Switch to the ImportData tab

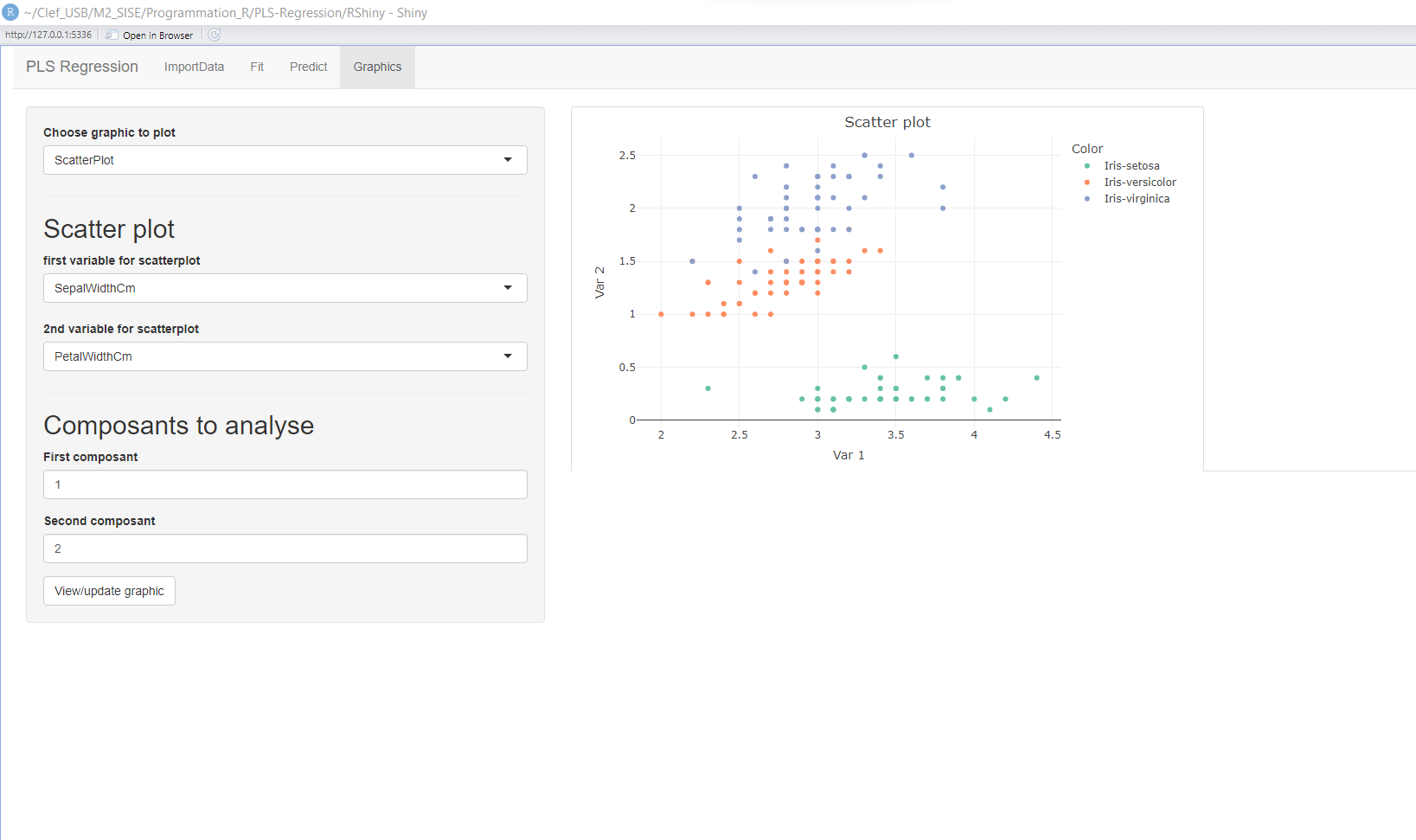(x=194, y=67)
